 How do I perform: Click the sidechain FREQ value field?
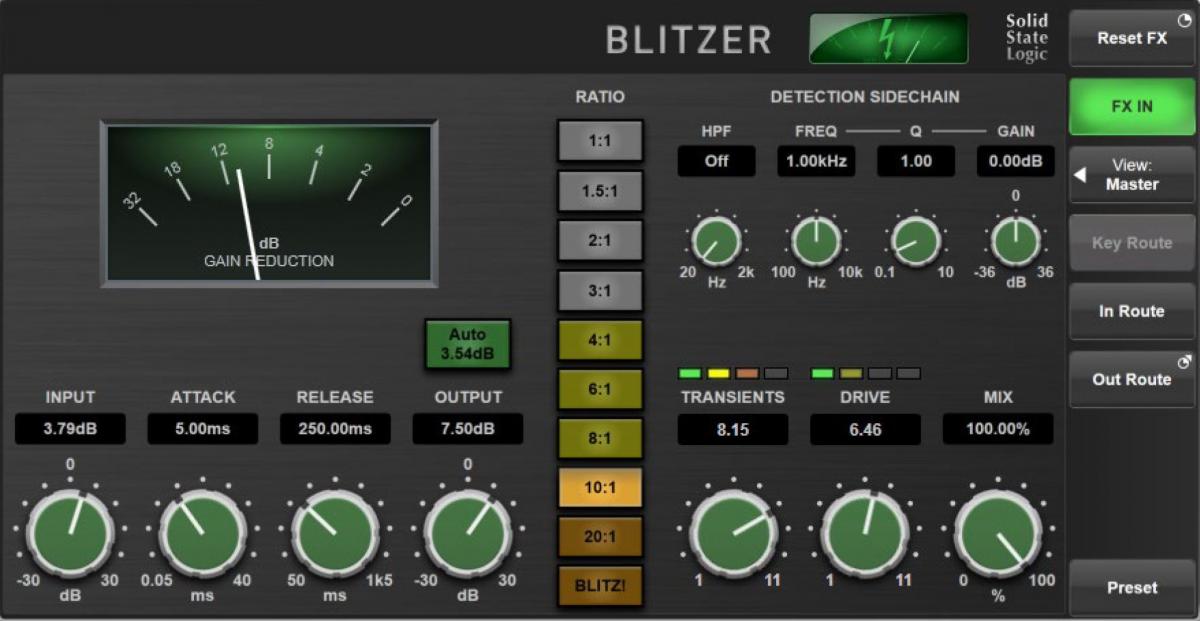816,161
